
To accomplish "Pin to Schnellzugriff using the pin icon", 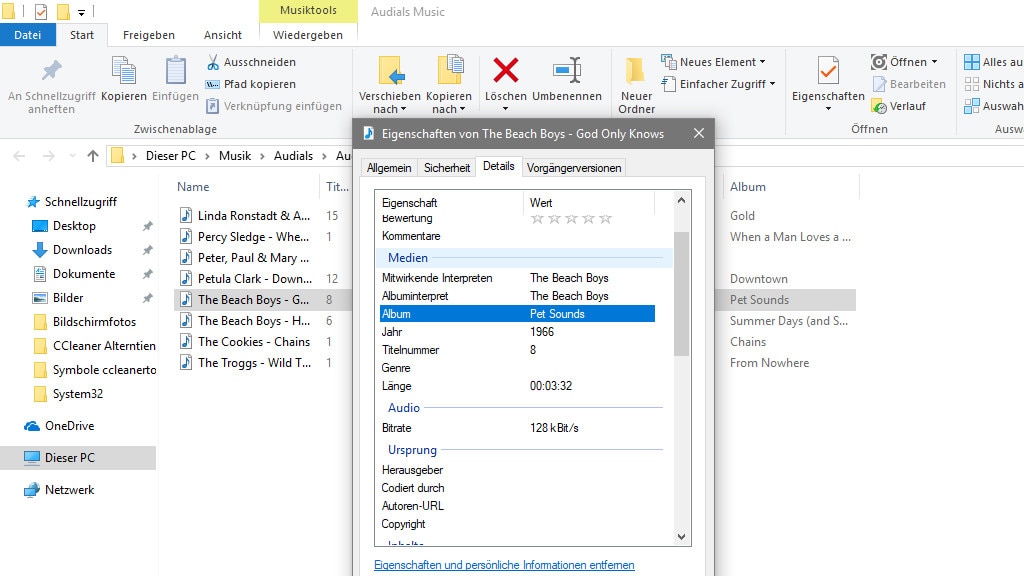I will [52, 71].
